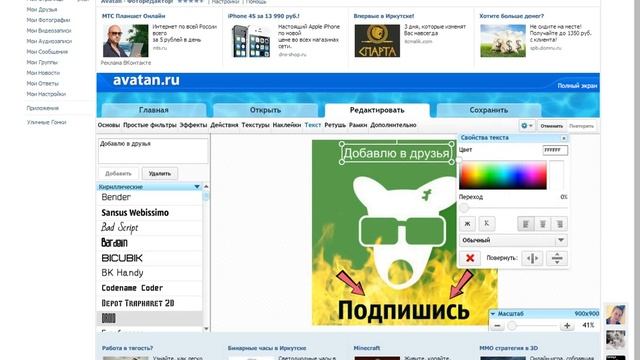This screenshot has height=360, width=640.
Task: Open the Дополнительно menu item
Action: point(393,125)
